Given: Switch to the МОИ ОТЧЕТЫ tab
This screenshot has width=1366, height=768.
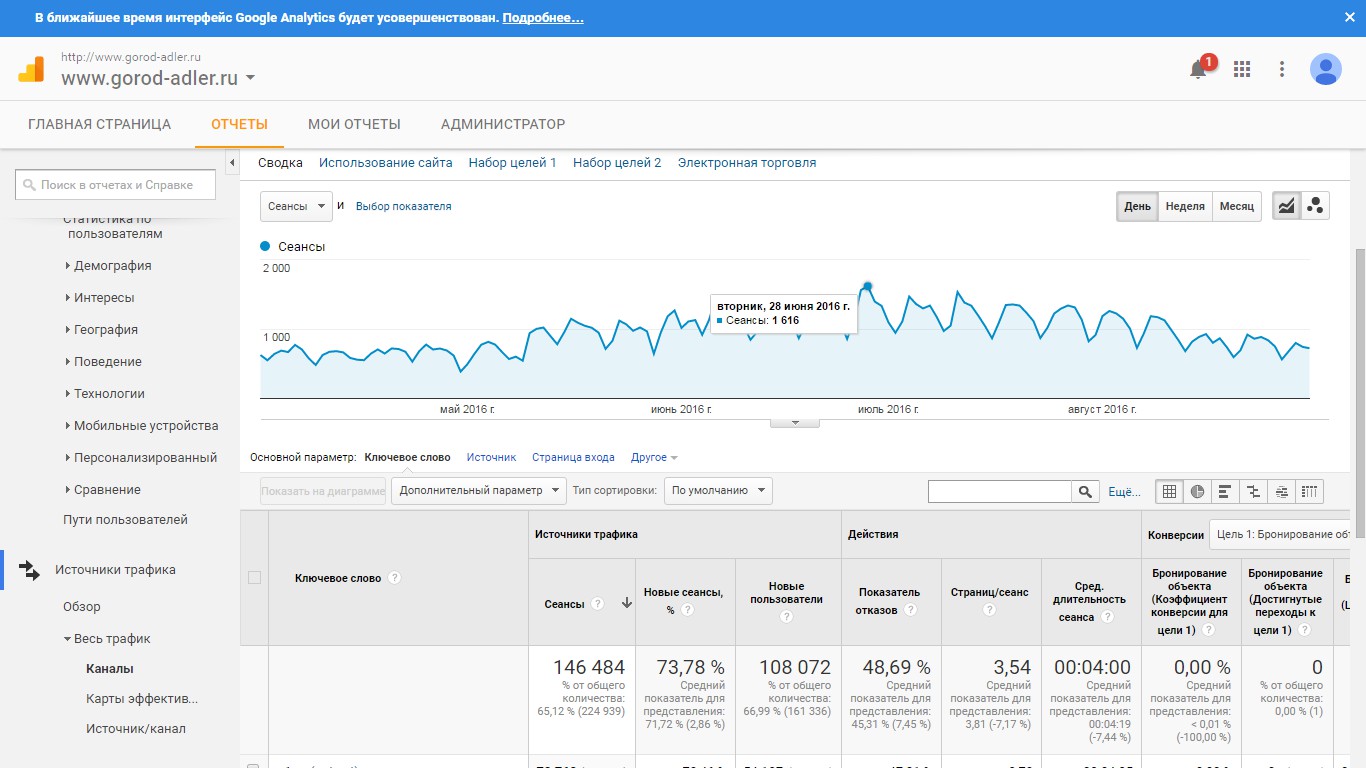Looking at the screenshot, I should [354, 125].
